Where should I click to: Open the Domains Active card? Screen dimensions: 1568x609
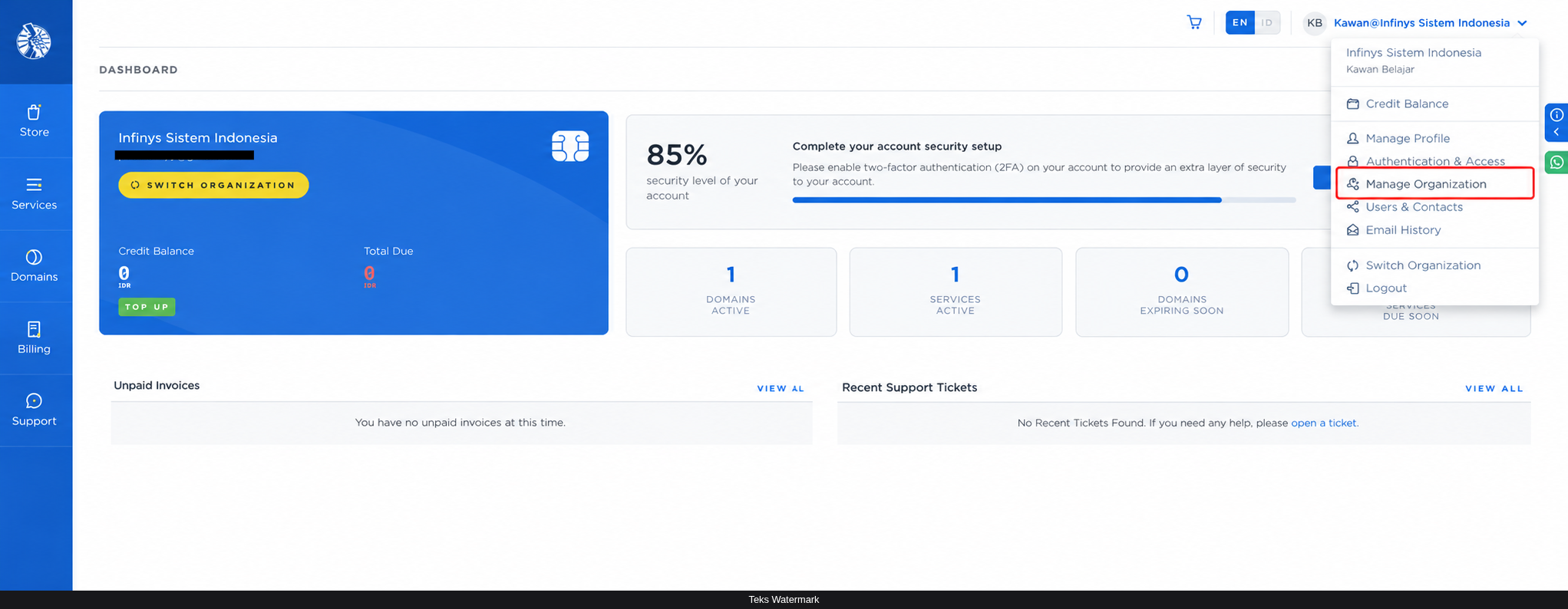pos(731,291)
